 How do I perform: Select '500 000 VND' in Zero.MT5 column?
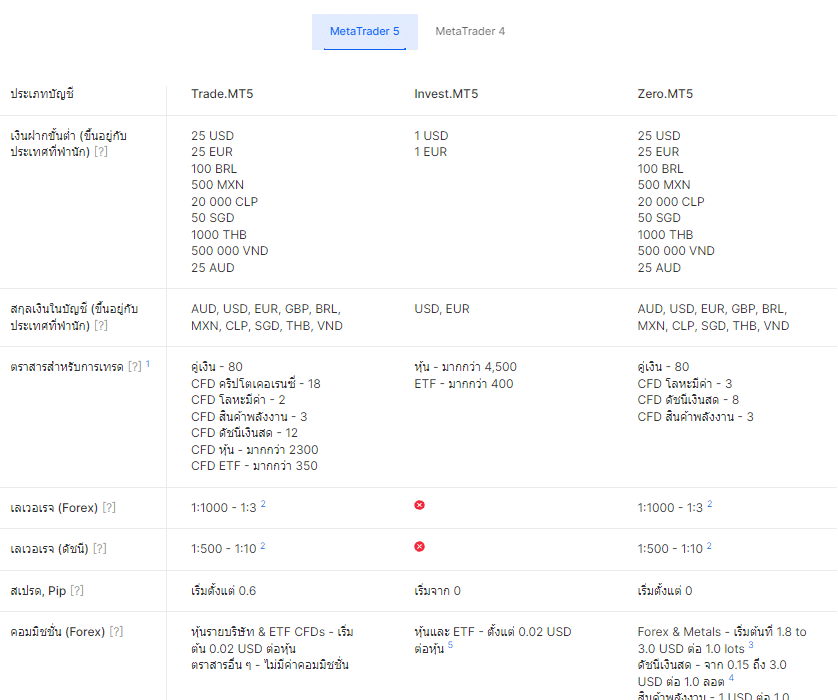coord(676,251)
